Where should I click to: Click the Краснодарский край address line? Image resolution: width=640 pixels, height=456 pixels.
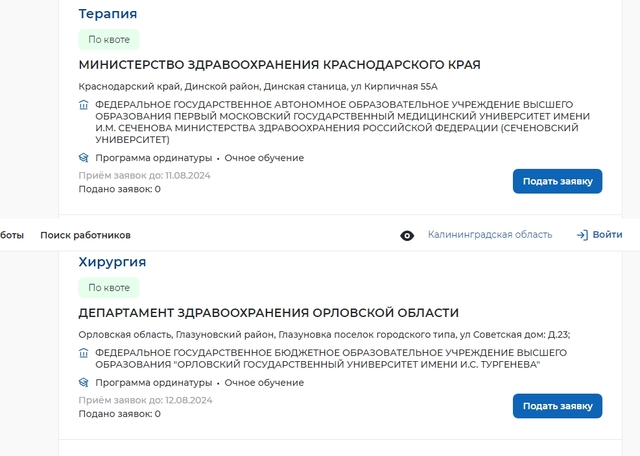[258, 86]
